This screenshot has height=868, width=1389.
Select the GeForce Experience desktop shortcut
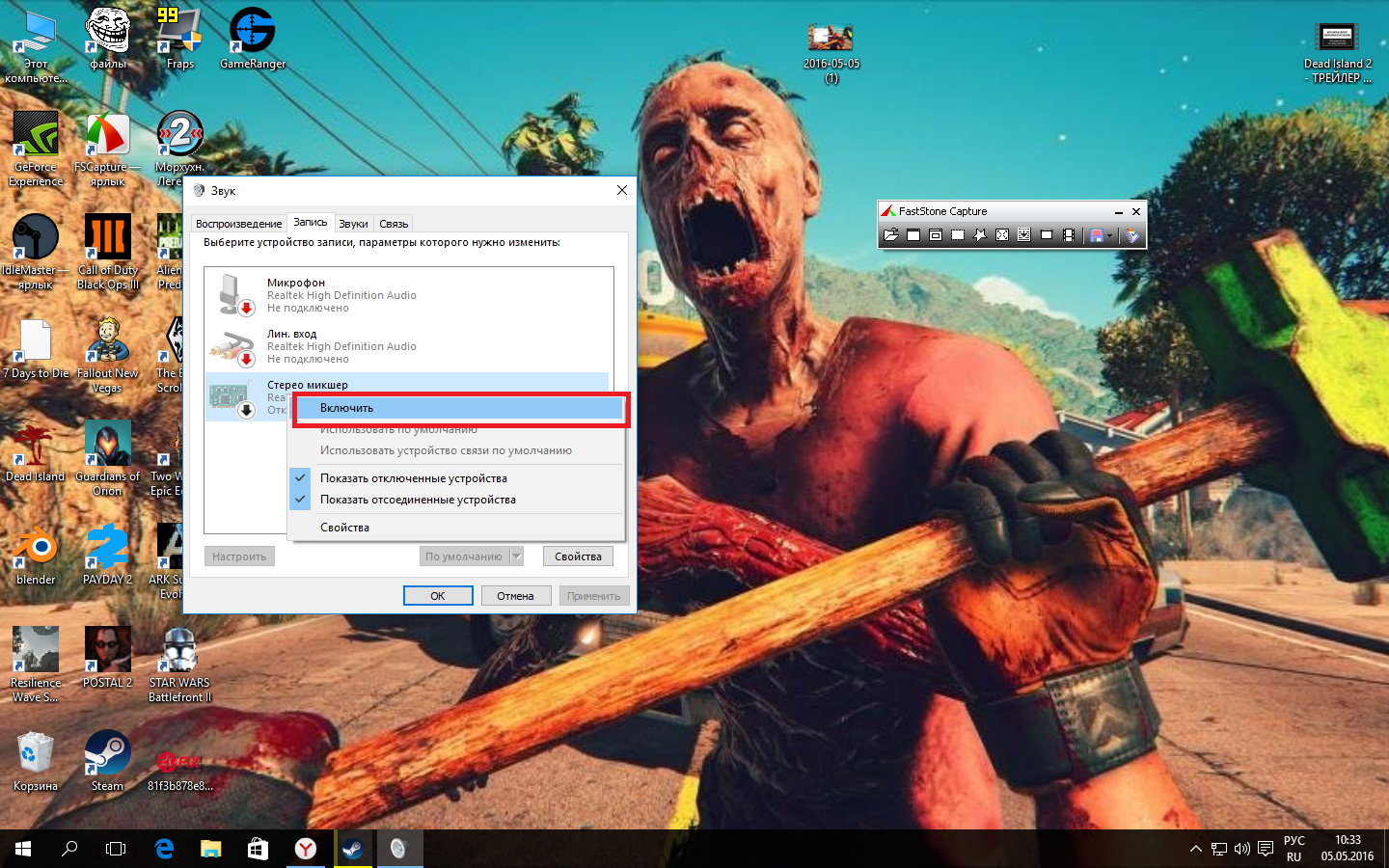36,149
